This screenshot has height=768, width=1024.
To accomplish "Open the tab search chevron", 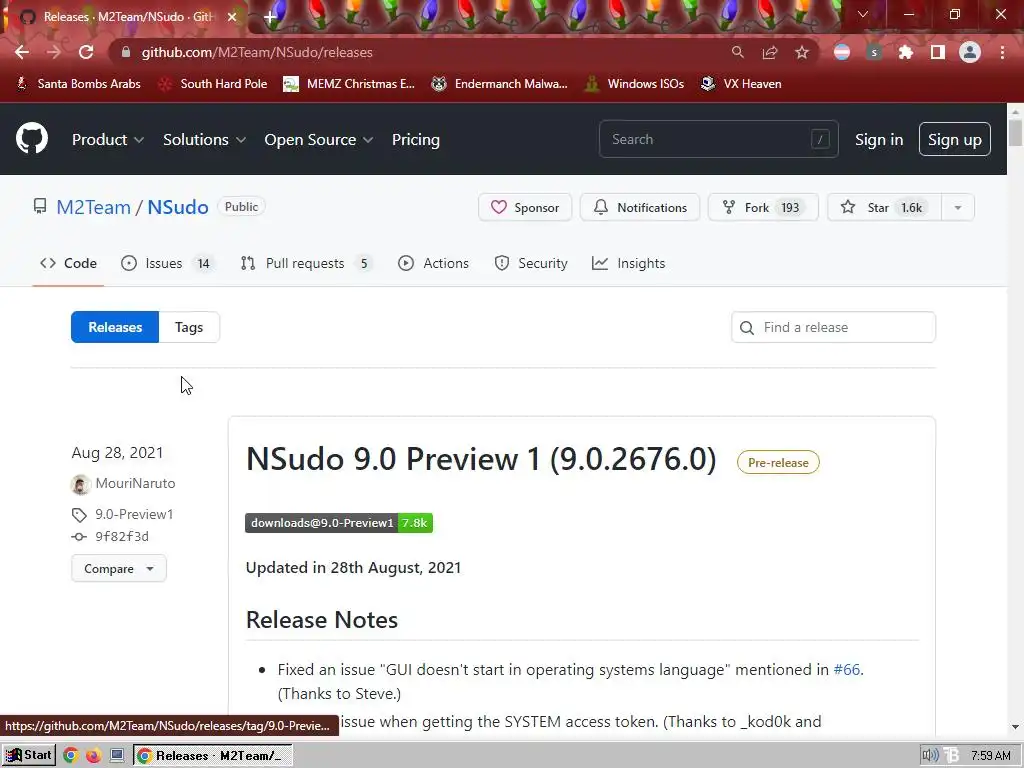I will (863, 14).
